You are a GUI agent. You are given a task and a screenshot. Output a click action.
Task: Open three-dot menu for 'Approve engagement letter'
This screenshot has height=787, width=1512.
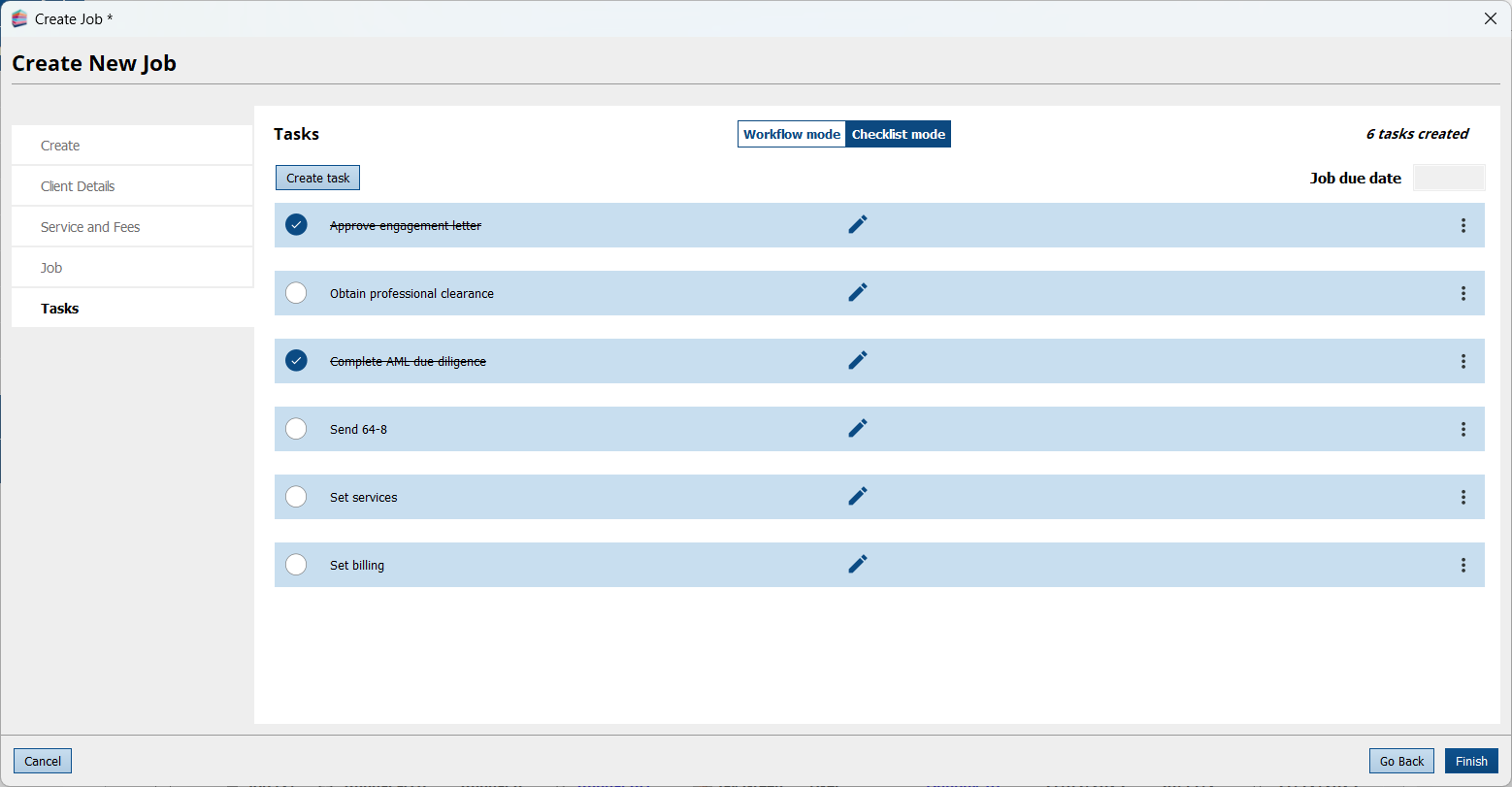(x=1463, y=225)
